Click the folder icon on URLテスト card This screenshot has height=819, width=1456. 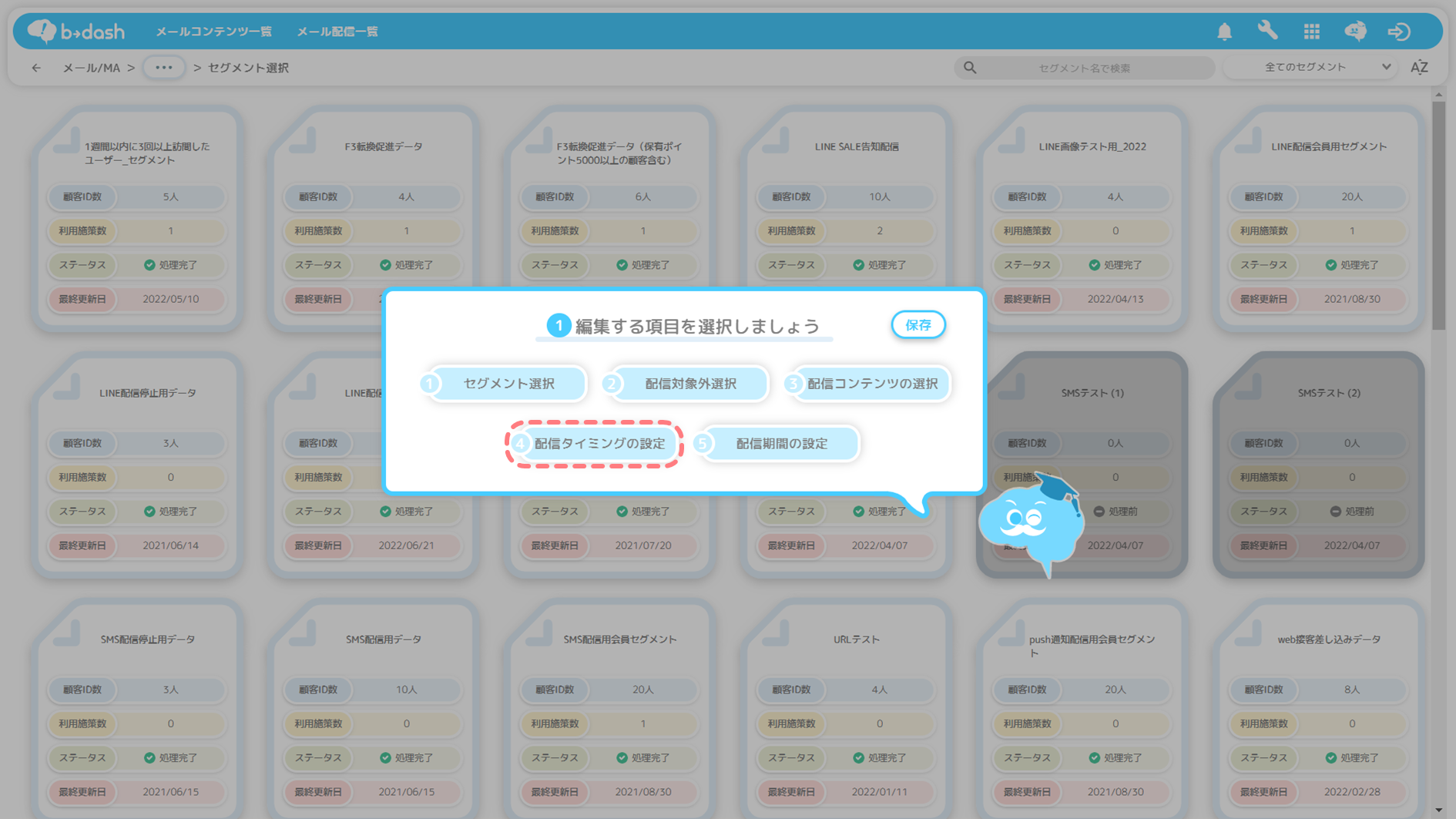[x=776, y=633]
